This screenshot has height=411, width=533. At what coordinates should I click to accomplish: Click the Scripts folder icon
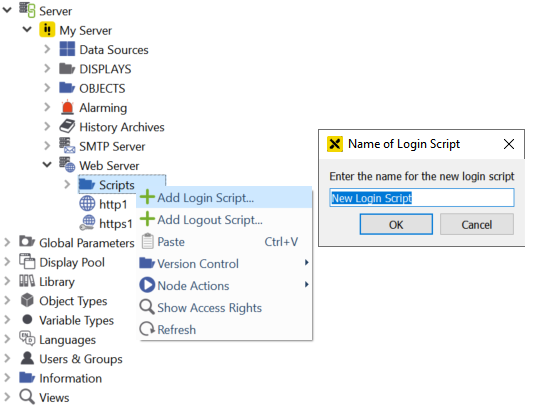[x=87, y=184]
